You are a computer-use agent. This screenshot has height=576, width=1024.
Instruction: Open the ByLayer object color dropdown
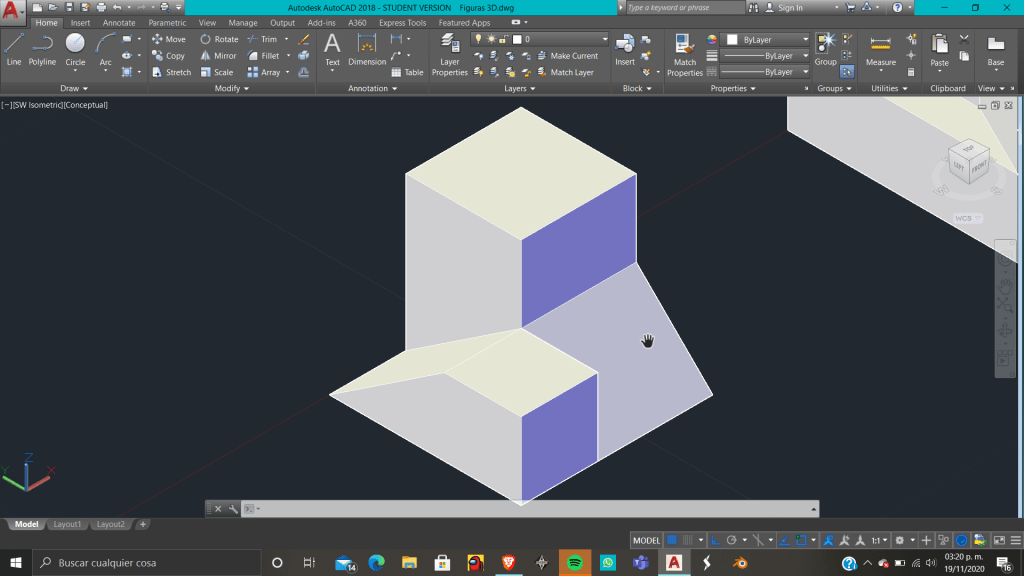click(x=766, y=39)
